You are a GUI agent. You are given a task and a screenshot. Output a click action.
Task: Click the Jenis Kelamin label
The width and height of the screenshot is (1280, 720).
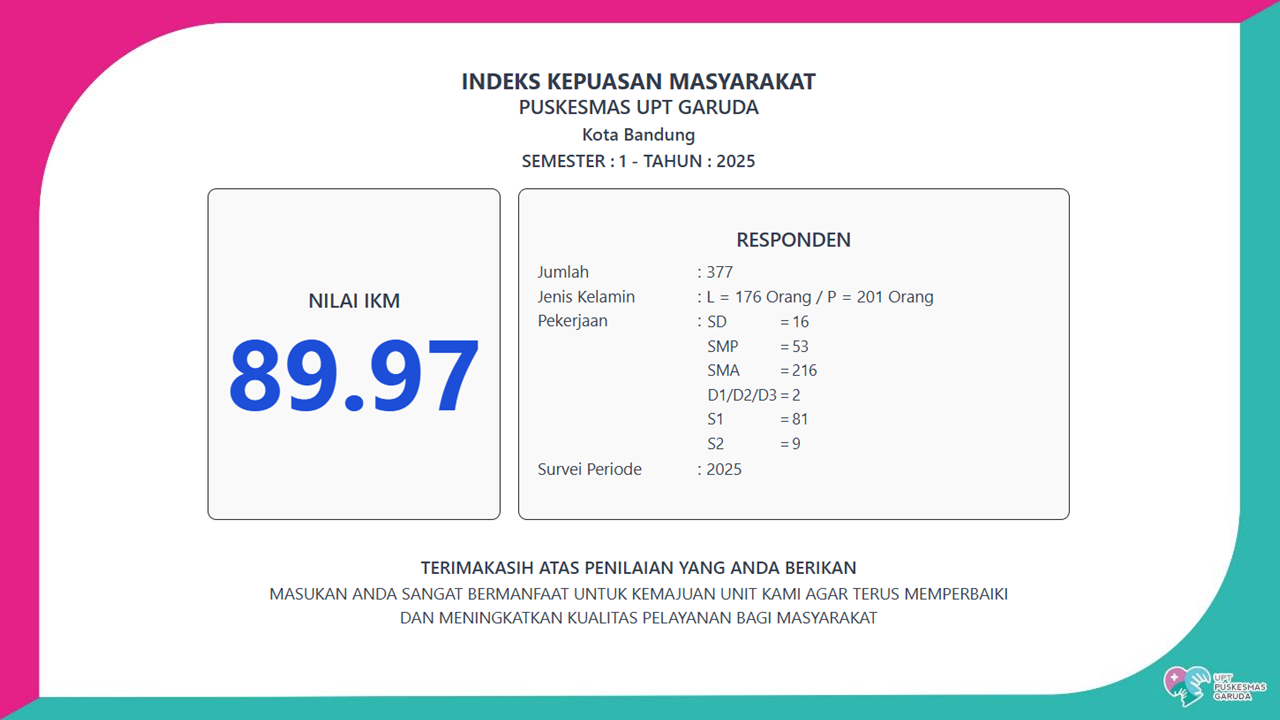click(x=586, y=297)
